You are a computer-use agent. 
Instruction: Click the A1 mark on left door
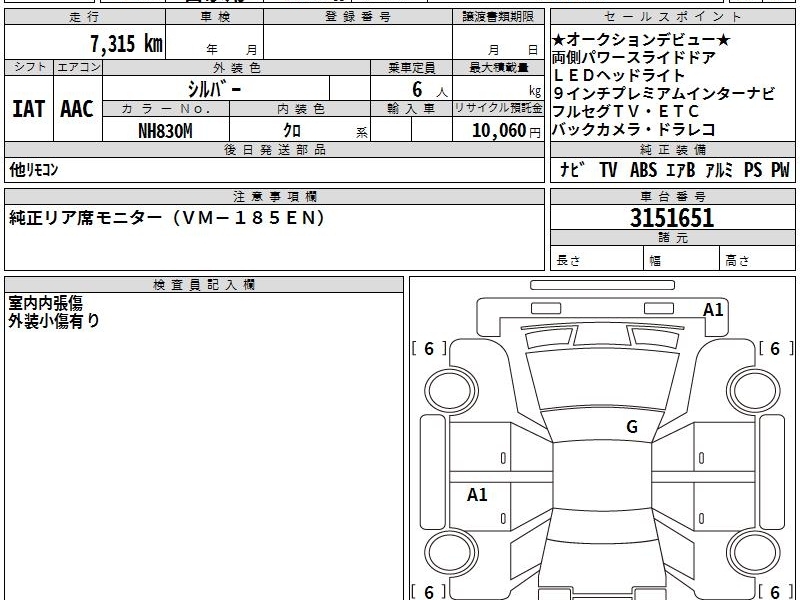(x=477, y=494)
